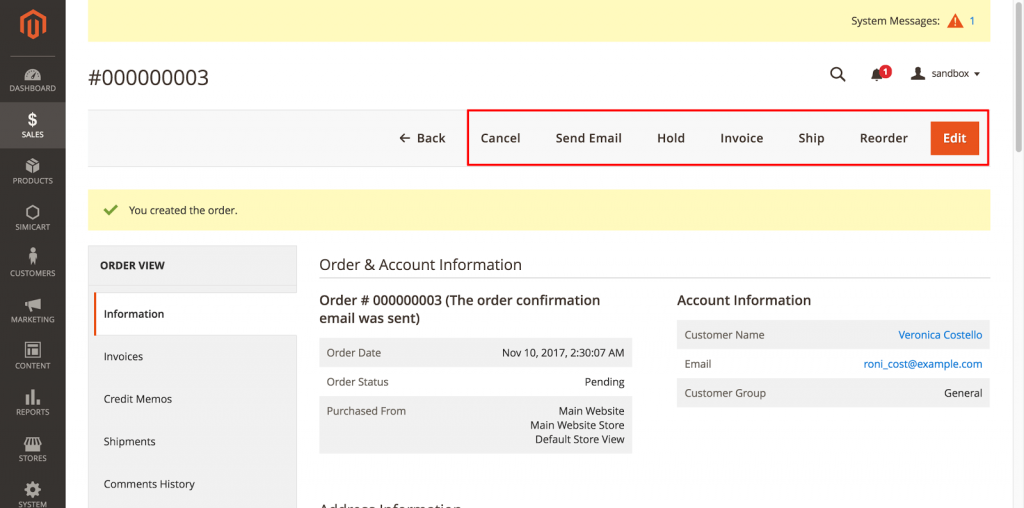Click the Magento logo icon
This screenshot has height=508, width=1024.
point(33,25)
